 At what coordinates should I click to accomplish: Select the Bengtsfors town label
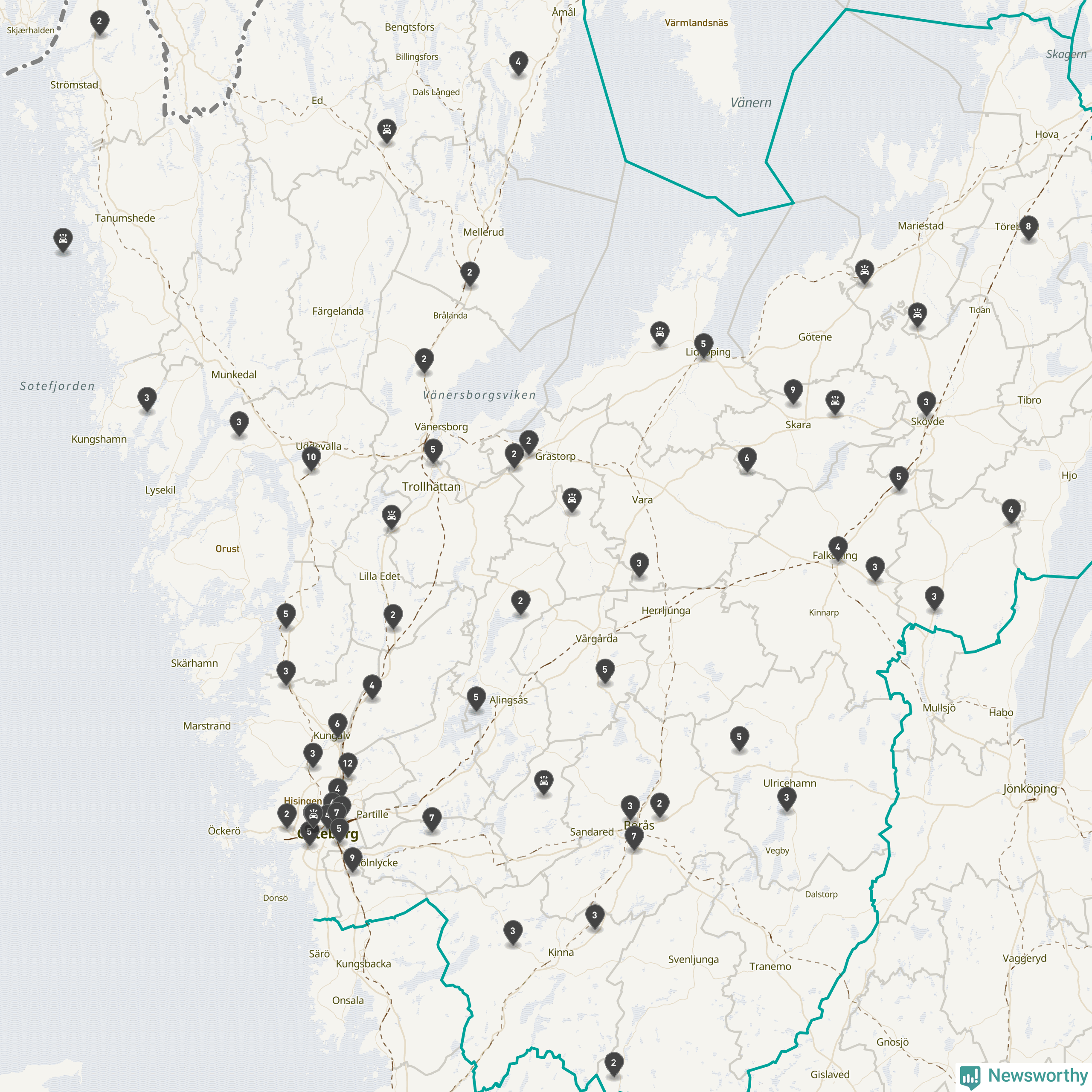[409, 27]
